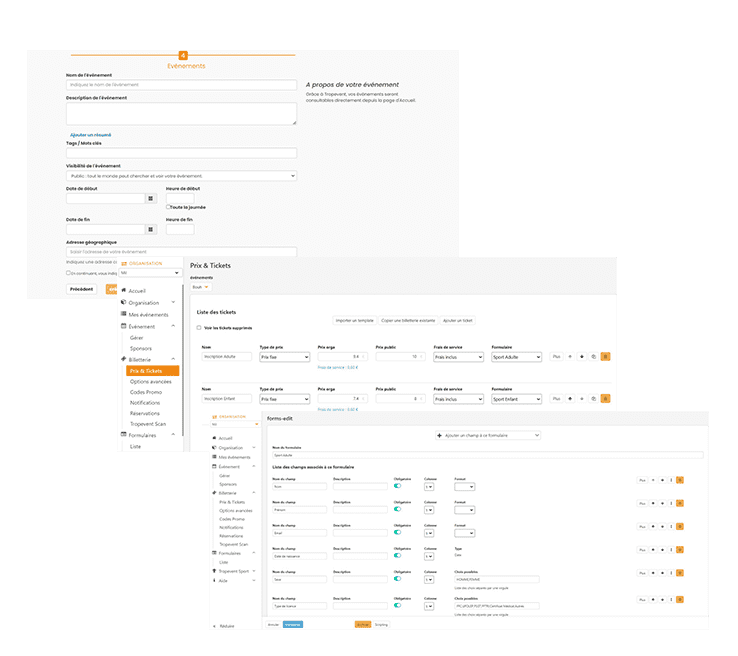Open Colonne dropdown for the Email field
The width and height of the screenshot is (738, 656).
tap(429, 533)
